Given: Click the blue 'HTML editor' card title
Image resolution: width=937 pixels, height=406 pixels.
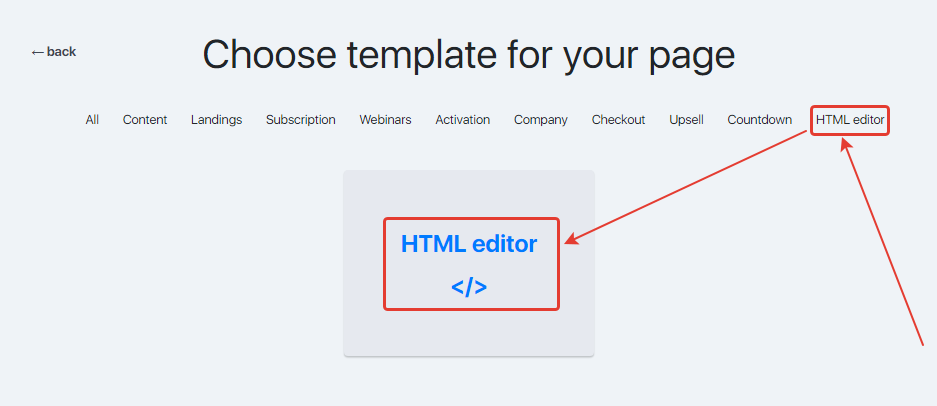Looking at the screenshot, I should click(x=469, y=244).
